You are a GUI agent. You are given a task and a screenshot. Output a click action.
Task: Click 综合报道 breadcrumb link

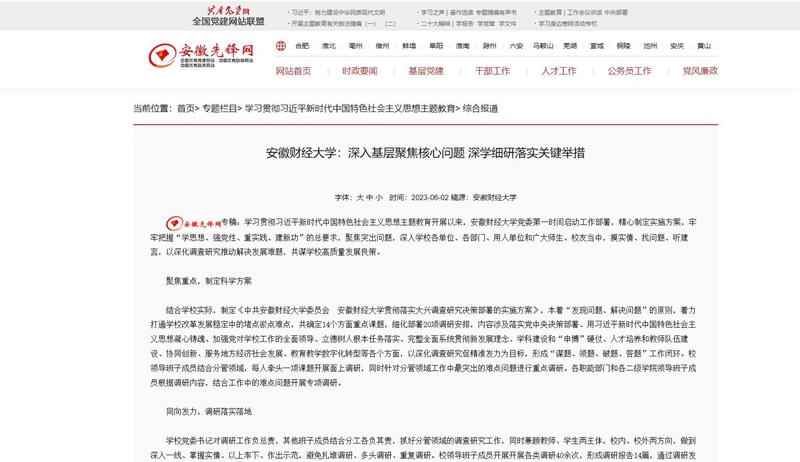click(480, 108)
